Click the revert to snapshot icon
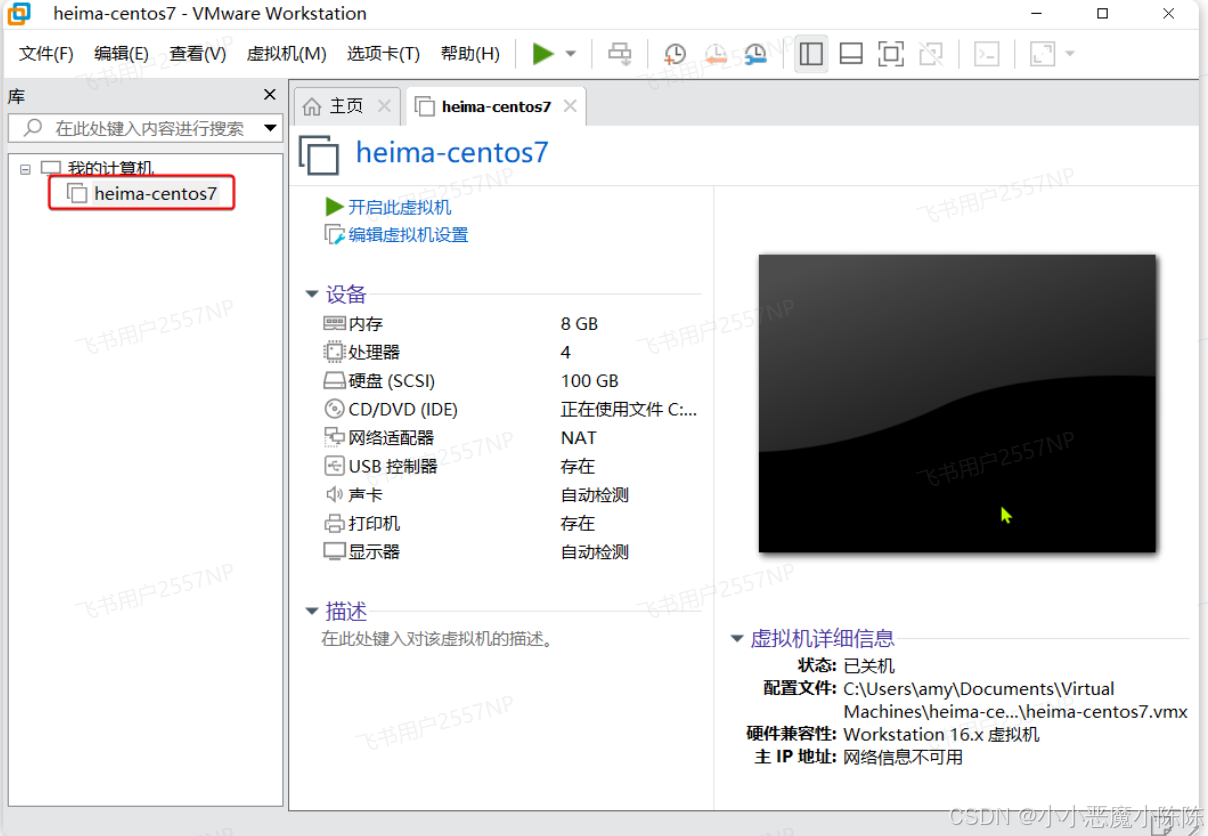This screenshot has height=836, width=1208. (x=715, y=54)
